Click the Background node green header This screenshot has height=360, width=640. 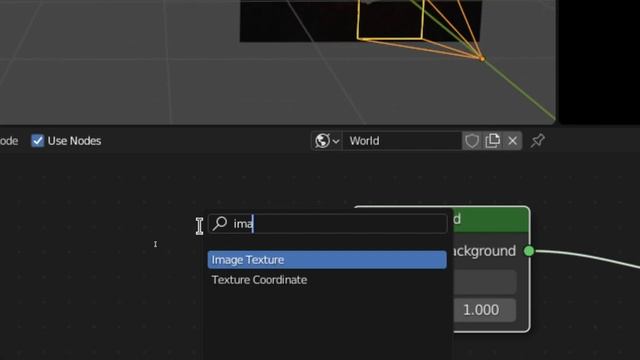(x=491, y=220)
